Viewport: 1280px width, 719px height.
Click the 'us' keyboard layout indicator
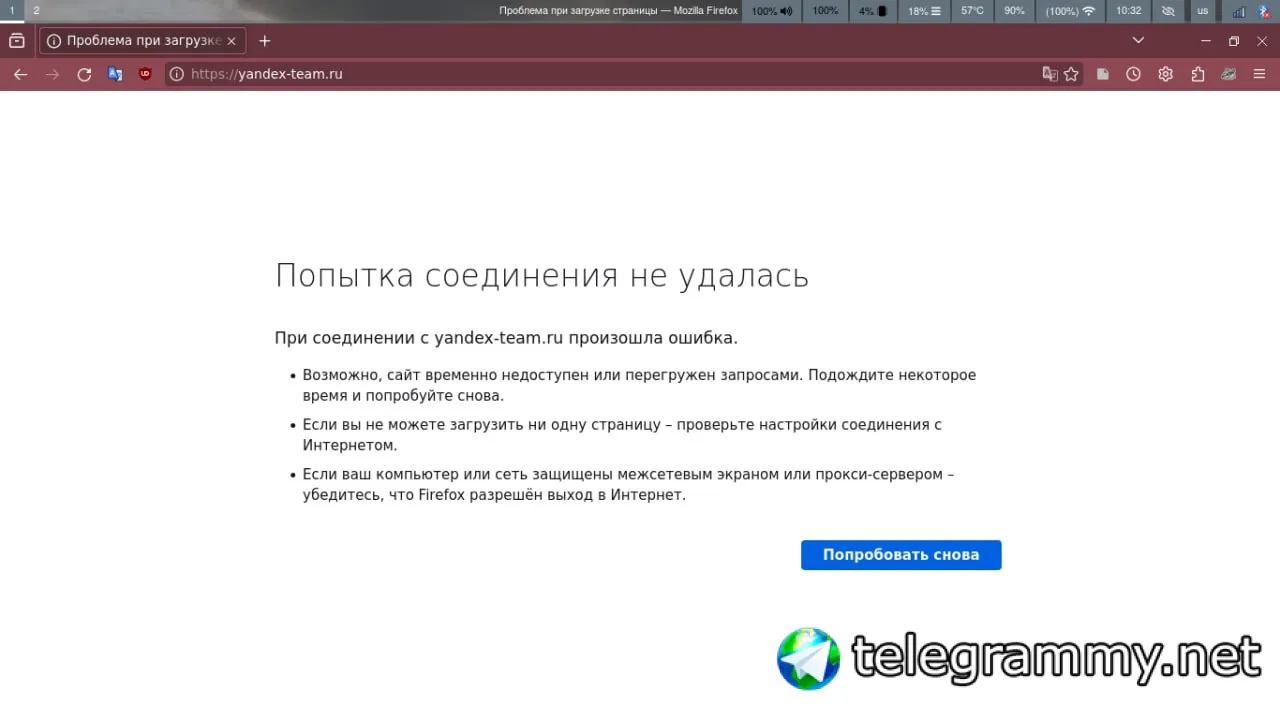[x=1202, y=11]
